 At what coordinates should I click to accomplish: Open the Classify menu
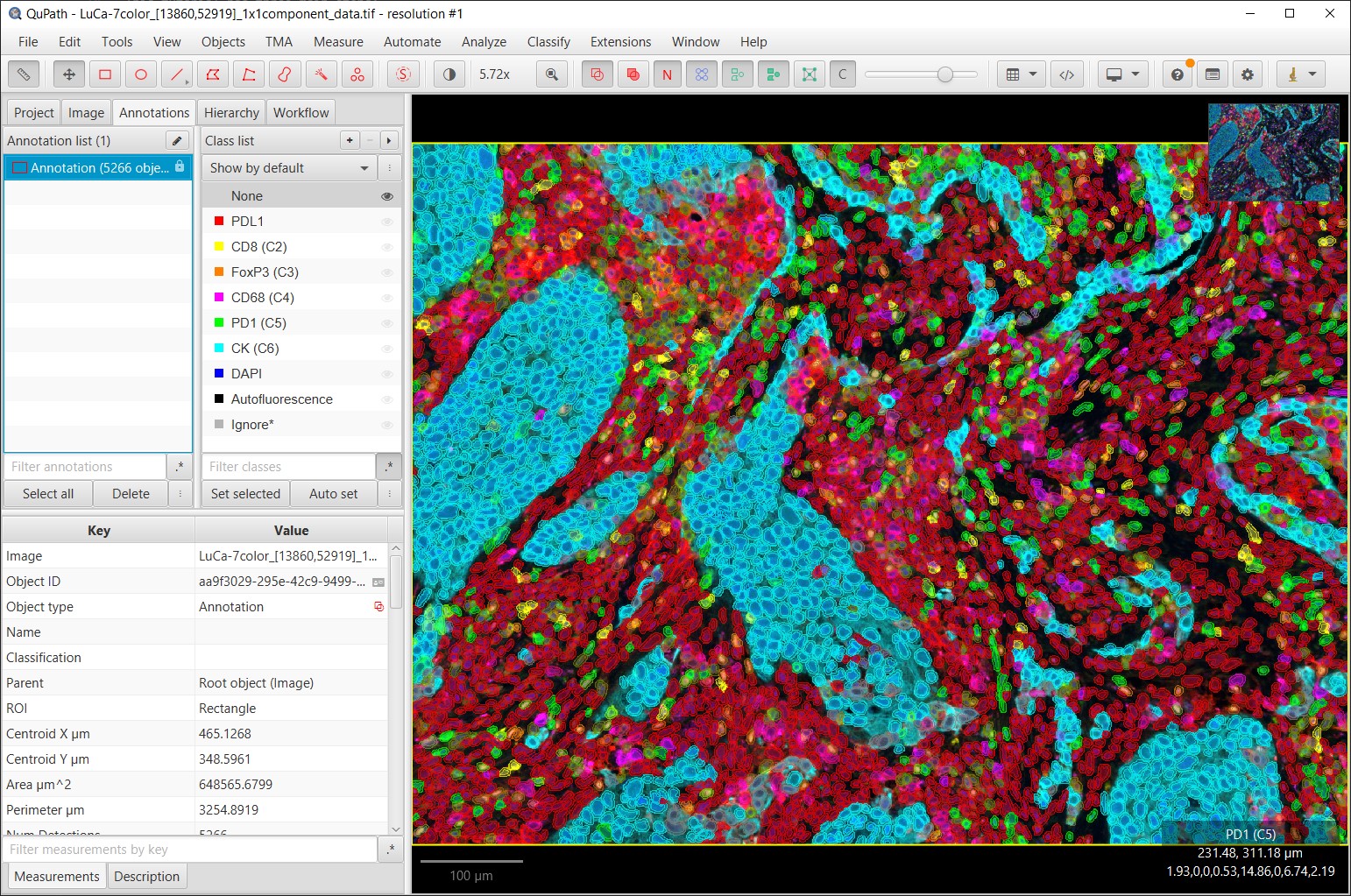(x=548, y=42)
